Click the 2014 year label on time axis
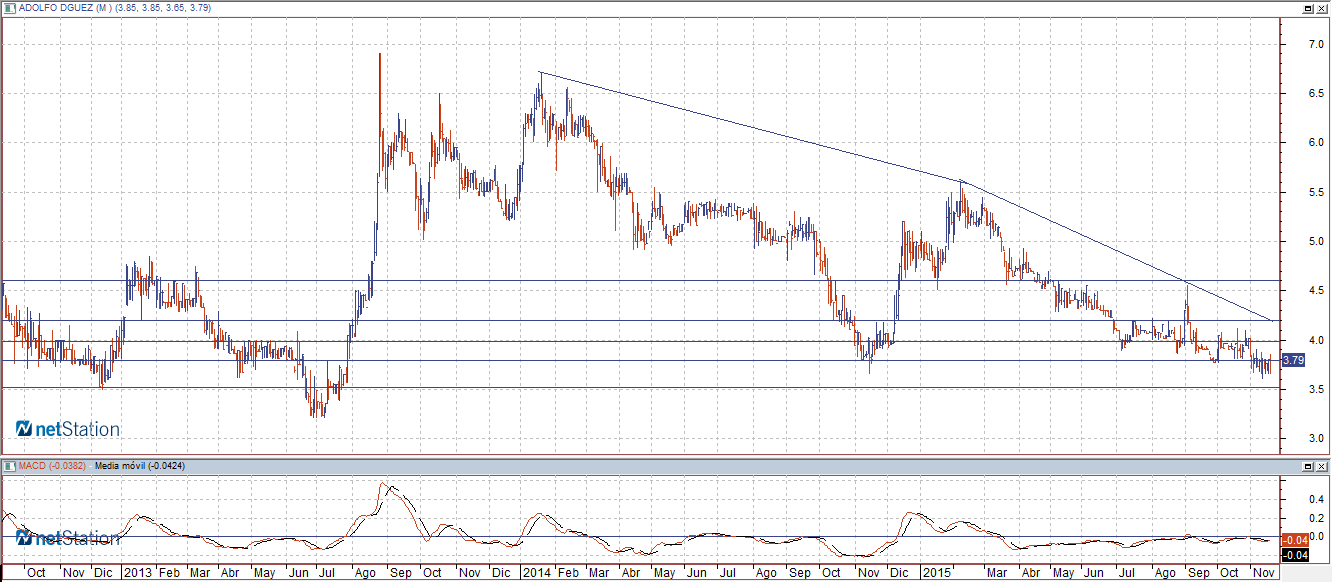Viewport: 1332px width, 582px height. 536,573
